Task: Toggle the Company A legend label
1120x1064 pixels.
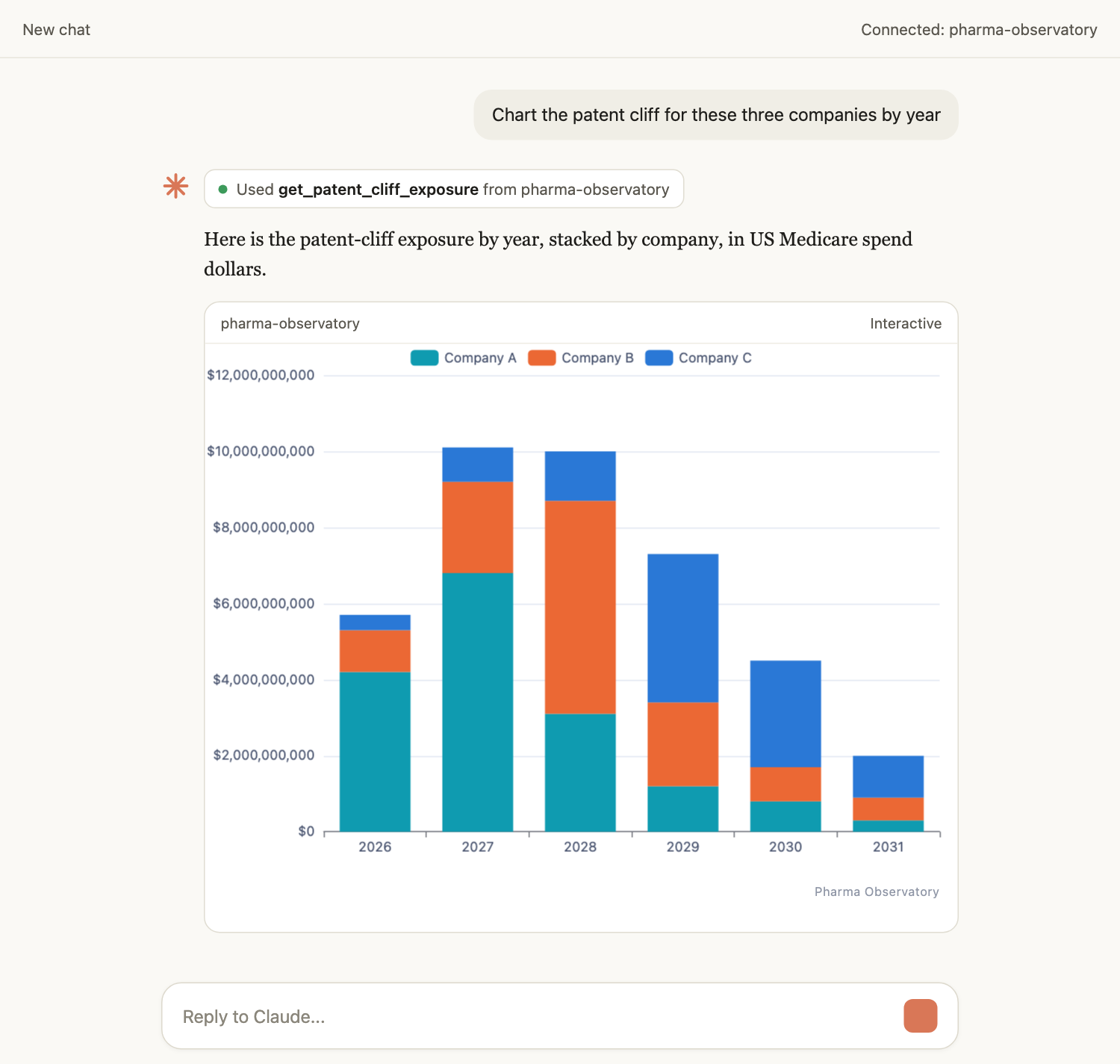Action: (480, 358)
